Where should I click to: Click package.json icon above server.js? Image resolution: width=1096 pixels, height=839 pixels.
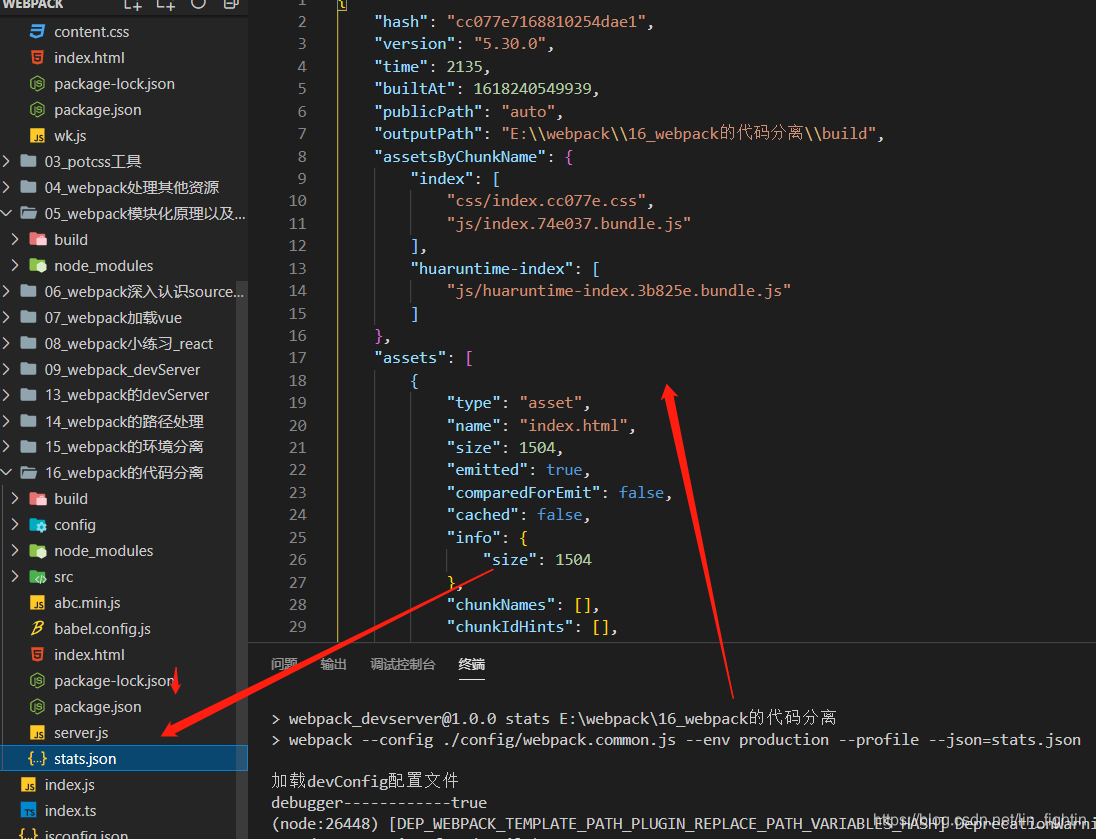[x=37, y=707]
